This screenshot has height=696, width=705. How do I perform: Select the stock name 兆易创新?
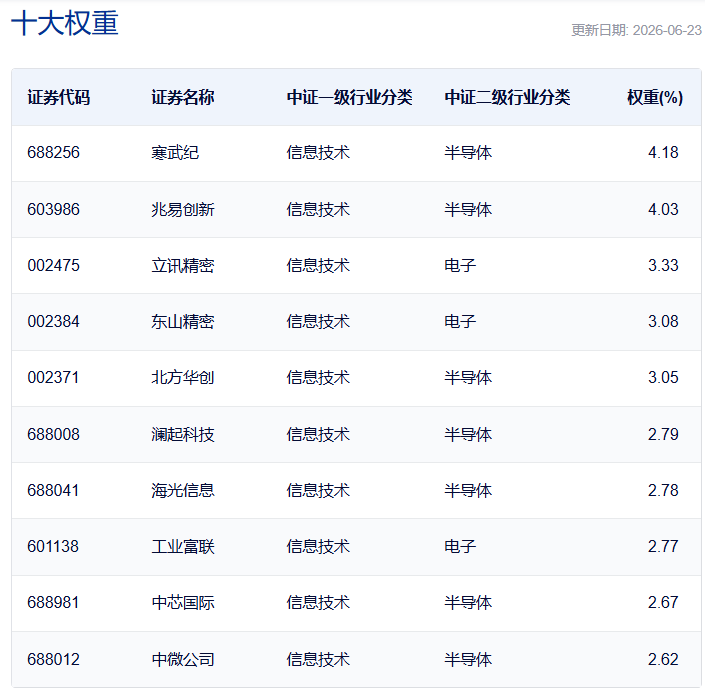tap(183, 210)
